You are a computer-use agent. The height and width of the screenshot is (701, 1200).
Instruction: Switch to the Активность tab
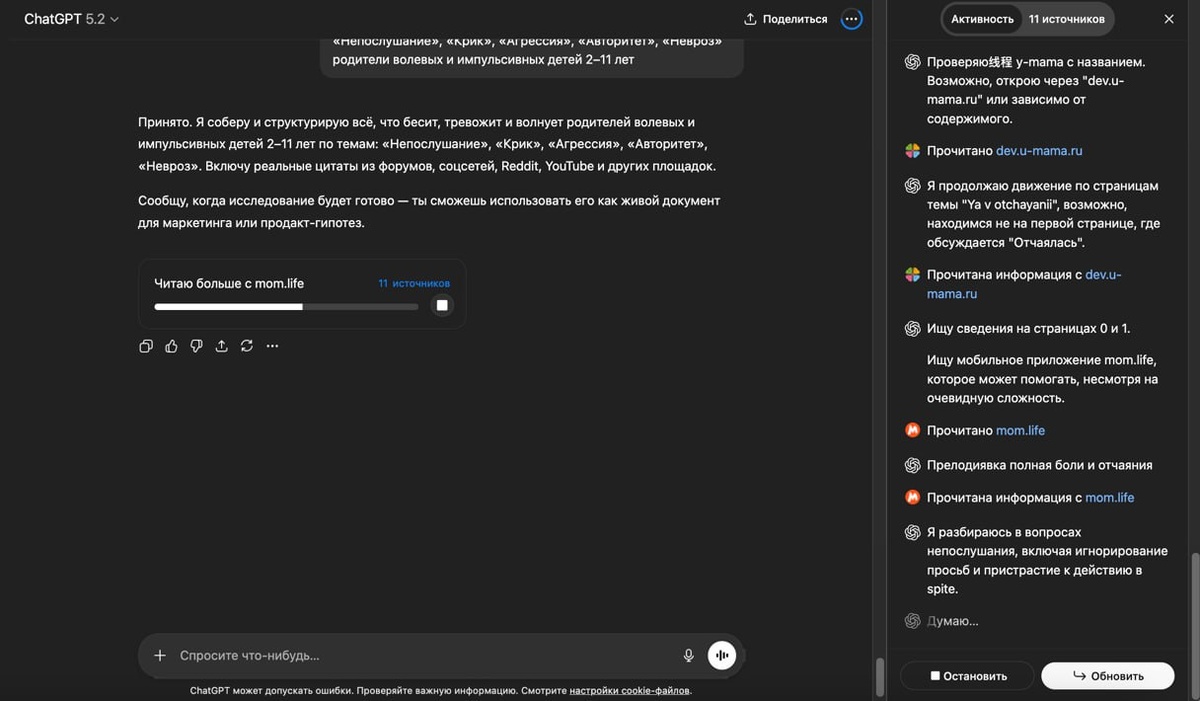coord(982,19)
